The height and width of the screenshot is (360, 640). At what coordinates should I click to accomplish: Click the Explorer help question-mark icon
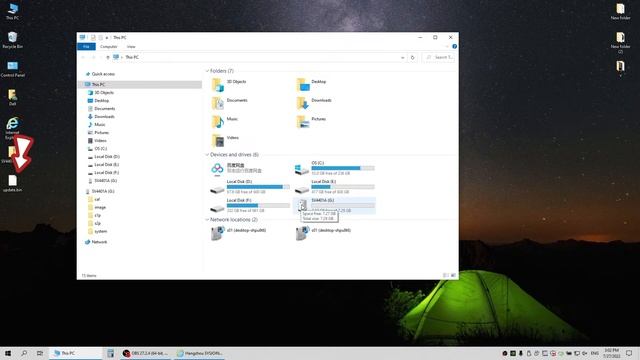tap(454, 47)
